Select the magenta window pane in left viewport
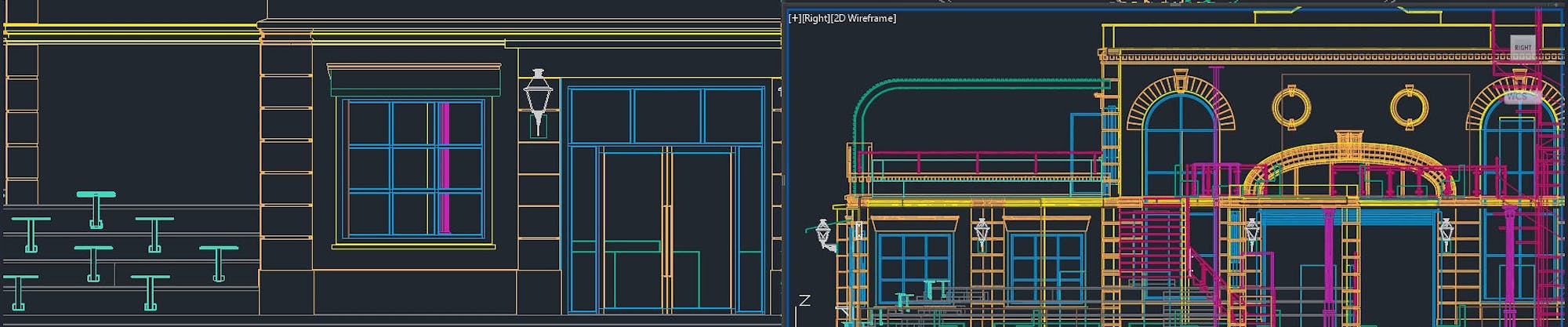This screenshot has height=327, width=1568. coord(445,168)
